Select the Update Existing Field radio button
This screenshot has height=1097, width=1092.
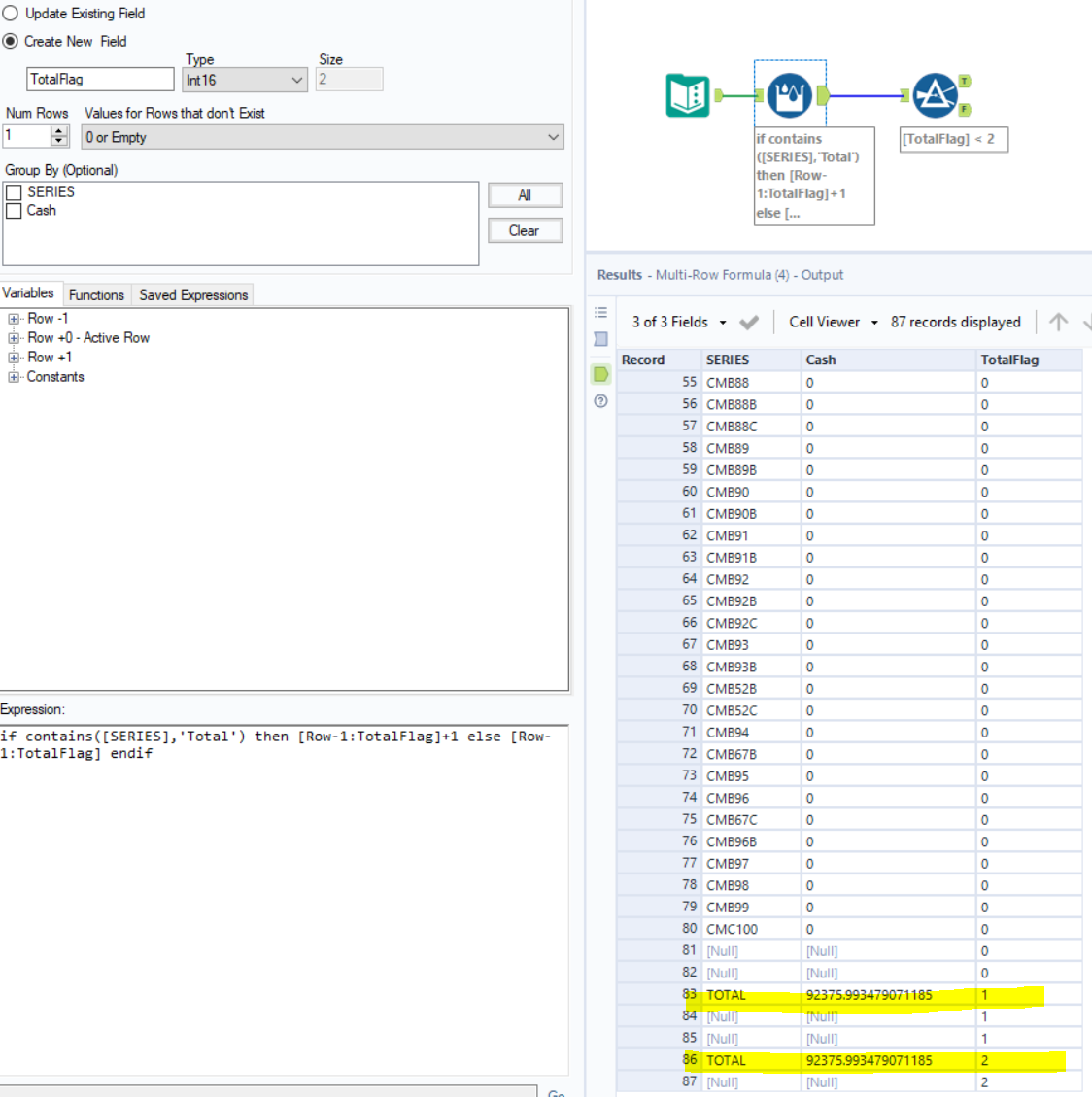click(12, 13)
